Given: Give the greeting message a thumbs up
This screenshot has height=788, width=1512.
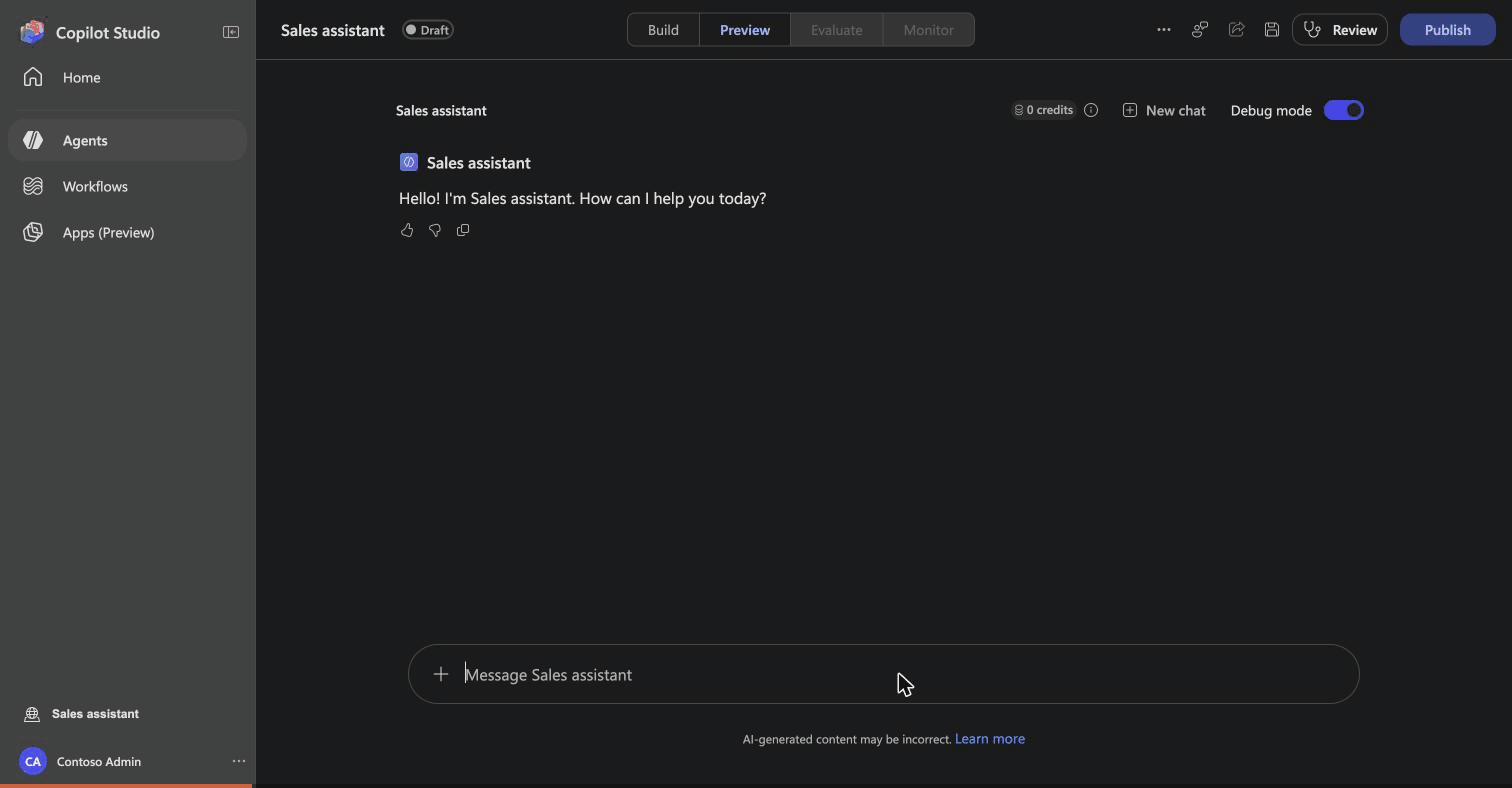Looking at the screenshot, I should (407, 230).
